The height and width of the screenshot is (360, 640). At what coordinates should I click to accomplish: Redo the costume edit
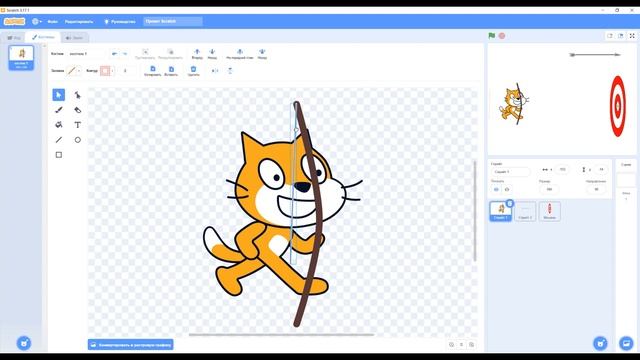coord(124,53)
